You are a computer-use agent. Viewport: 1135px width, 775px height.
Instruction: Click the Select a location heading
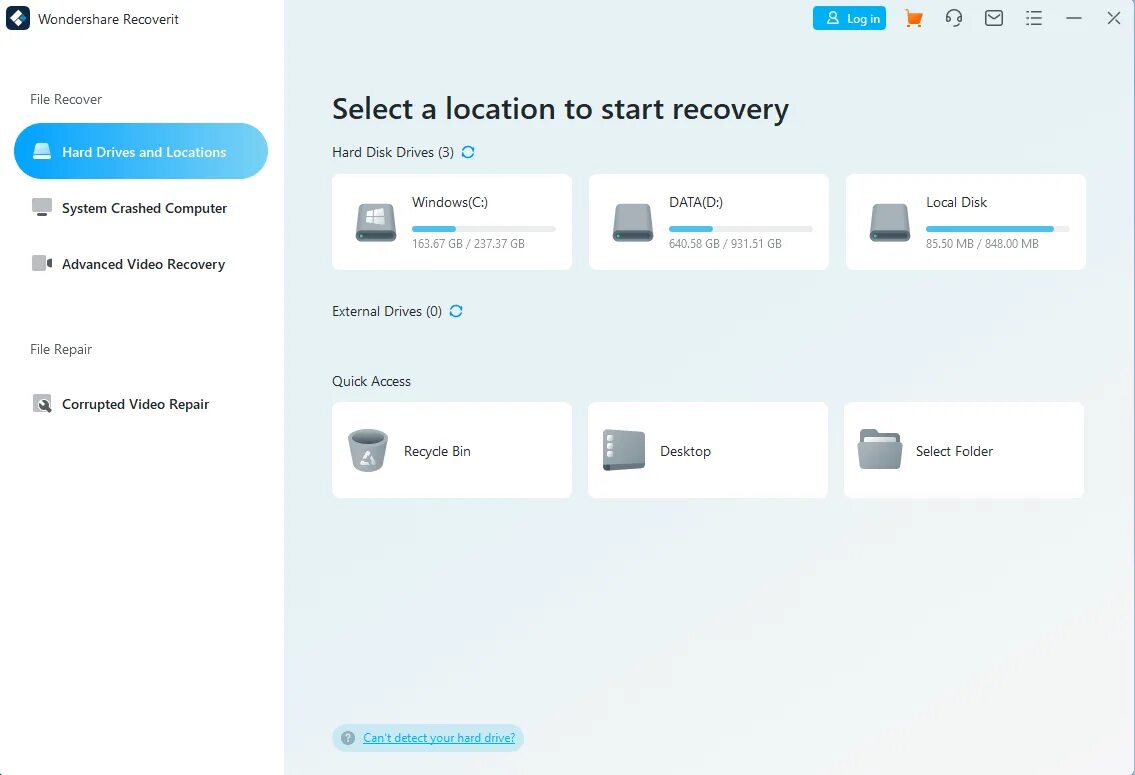pyautogui.click(x=560, y=109)
